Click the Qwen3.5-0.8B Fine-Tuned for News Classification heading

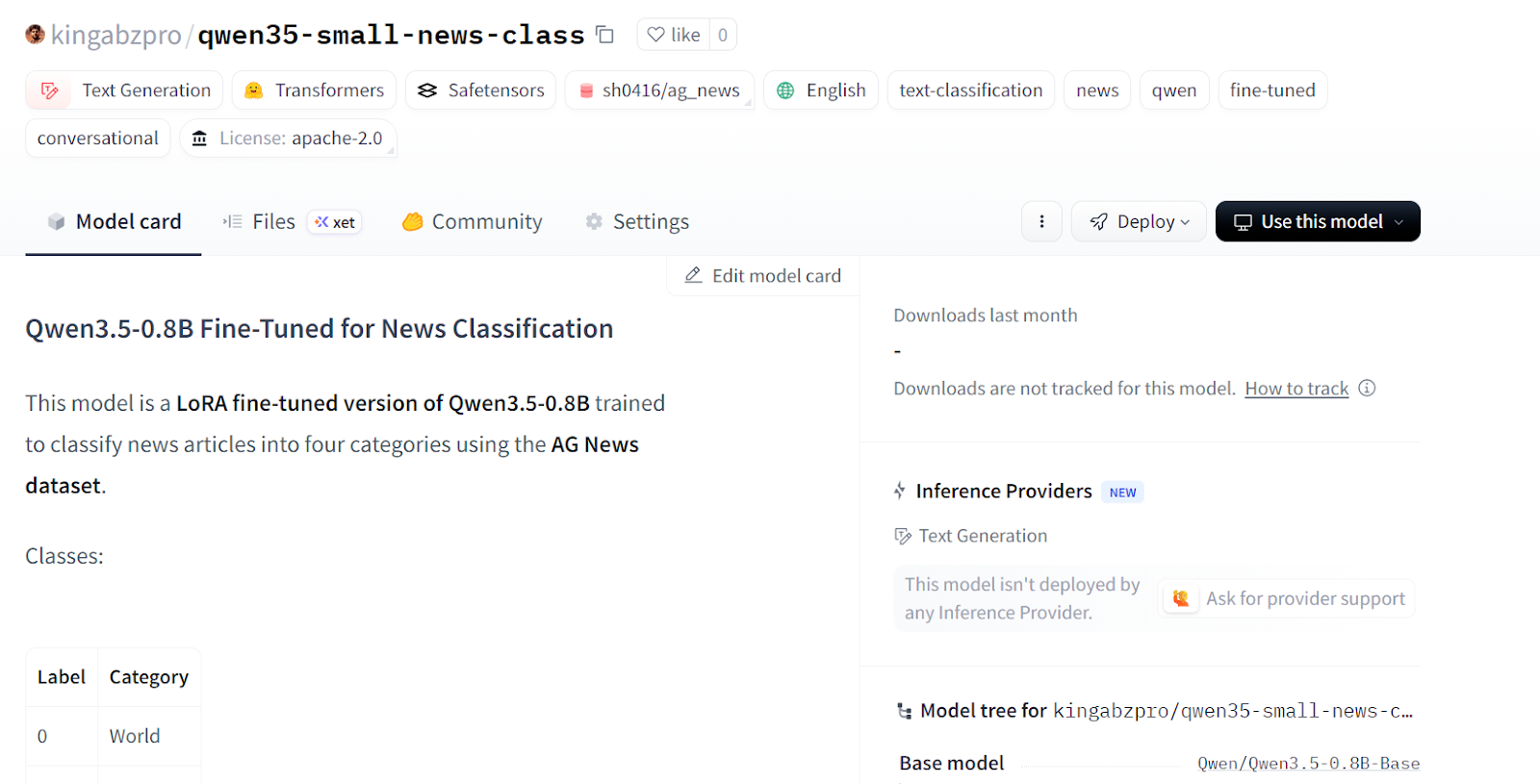click(x=320, y=329)
